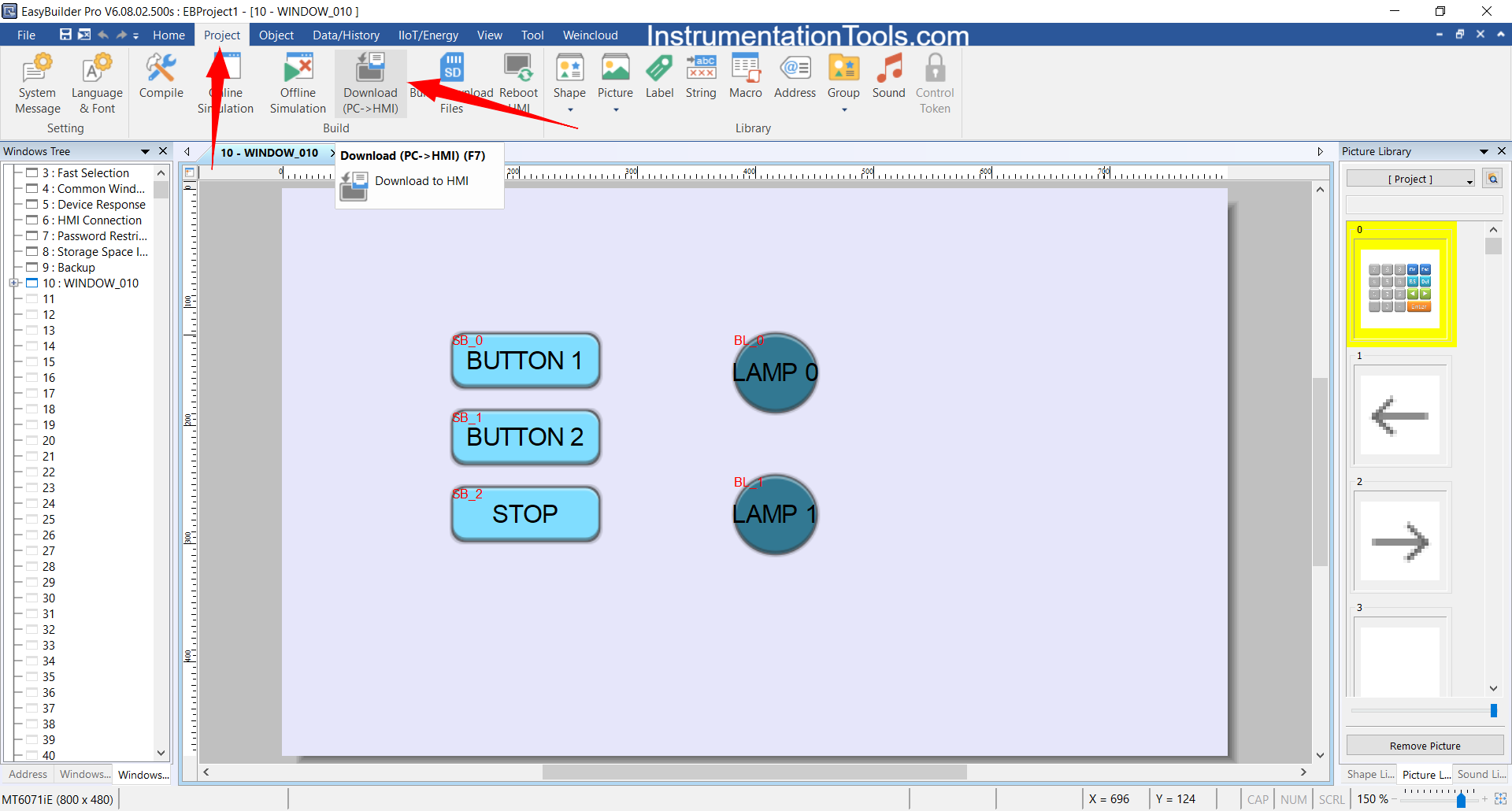Select the BUTTON 2 object on canvas
Screen dimensions: 1512x811
pos(525,437)
